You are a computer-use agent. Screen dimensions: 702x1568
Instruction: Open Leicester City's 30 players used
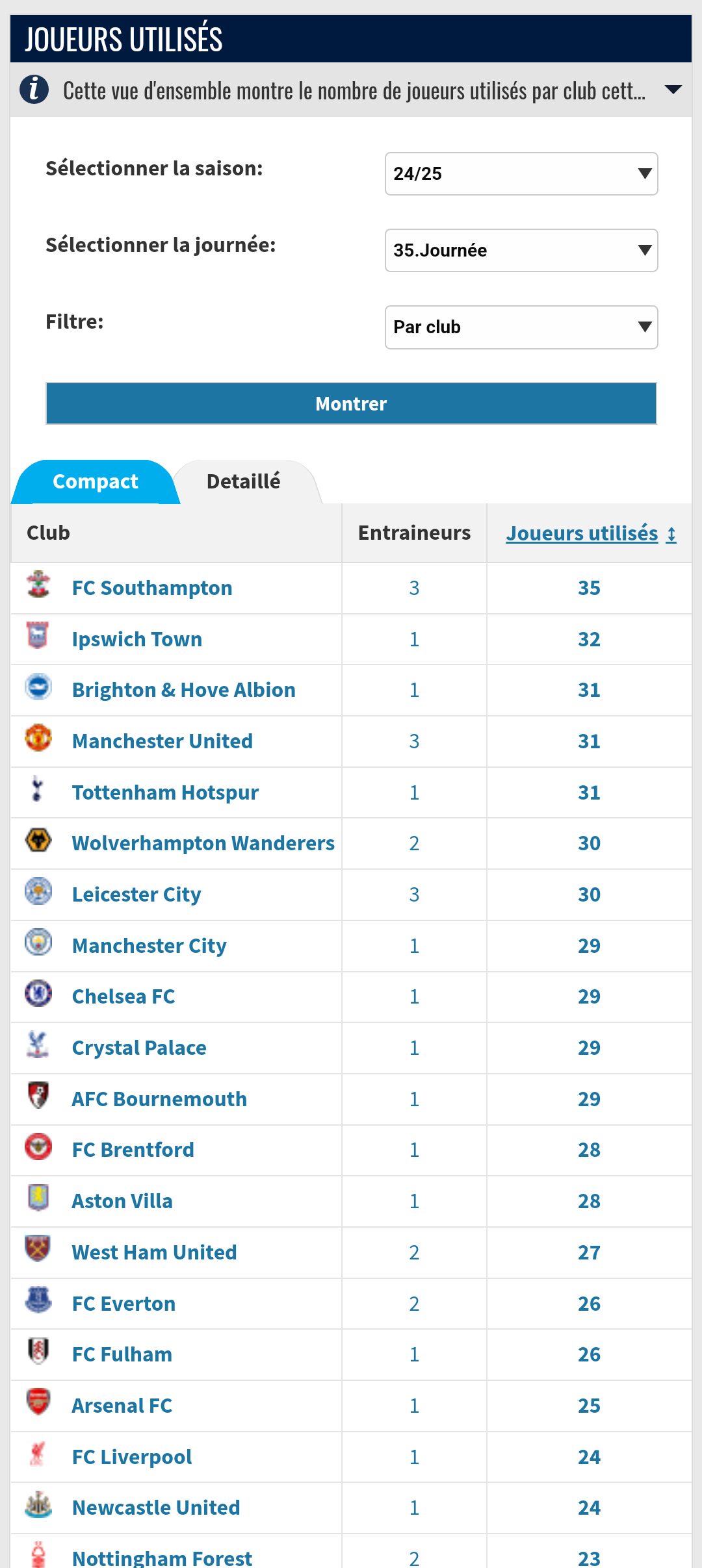click(x=589, y=894)
